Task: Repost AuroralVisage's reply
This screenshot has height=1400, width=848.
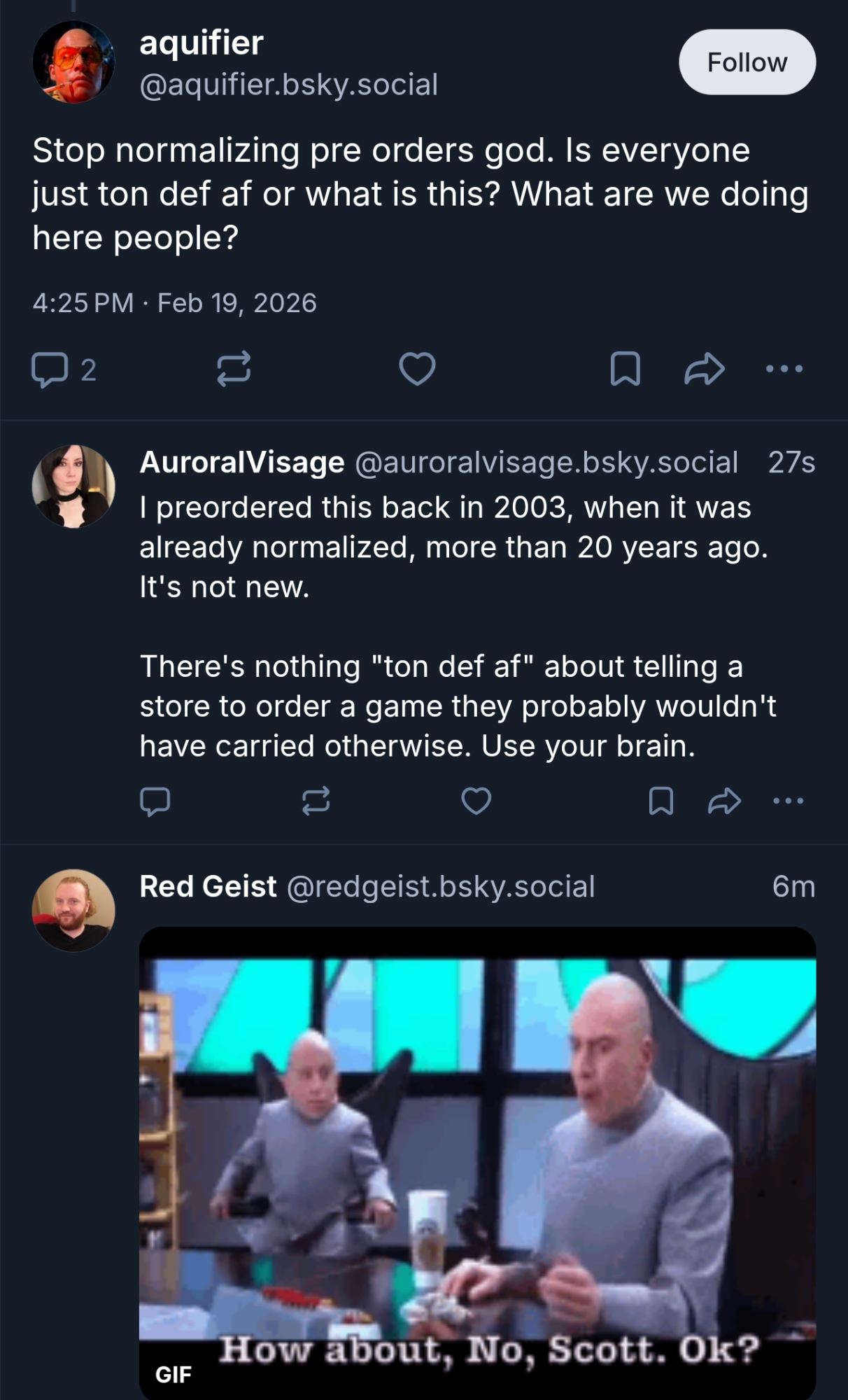Action: 316,801
